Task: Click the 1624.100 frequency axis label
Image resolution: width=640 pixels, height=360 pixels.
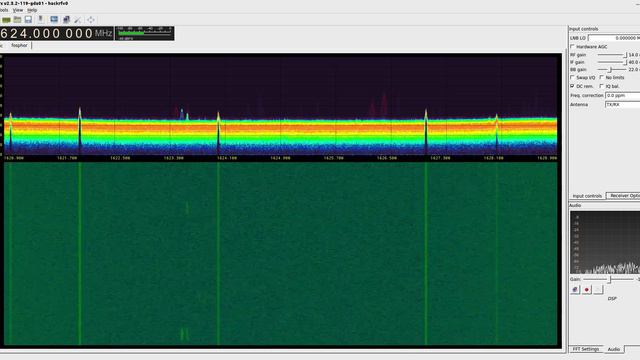Action: 227,158
